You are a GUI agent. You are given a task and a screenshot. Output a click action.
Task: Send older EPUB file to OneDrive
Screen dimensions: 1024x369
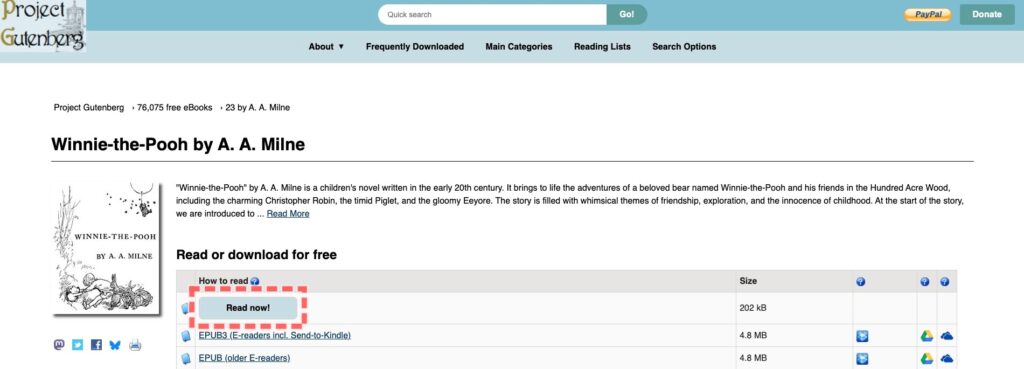coord(947,359)
